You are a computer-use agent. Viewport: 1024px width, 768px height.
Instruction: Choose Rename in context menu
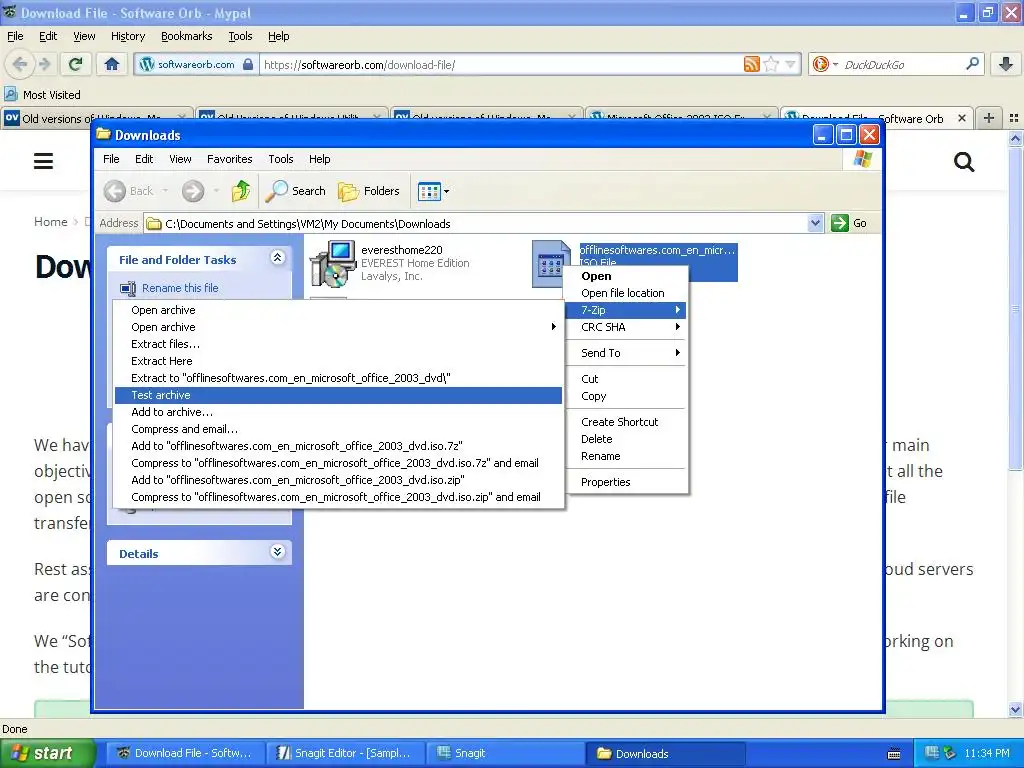click(627, 456)
